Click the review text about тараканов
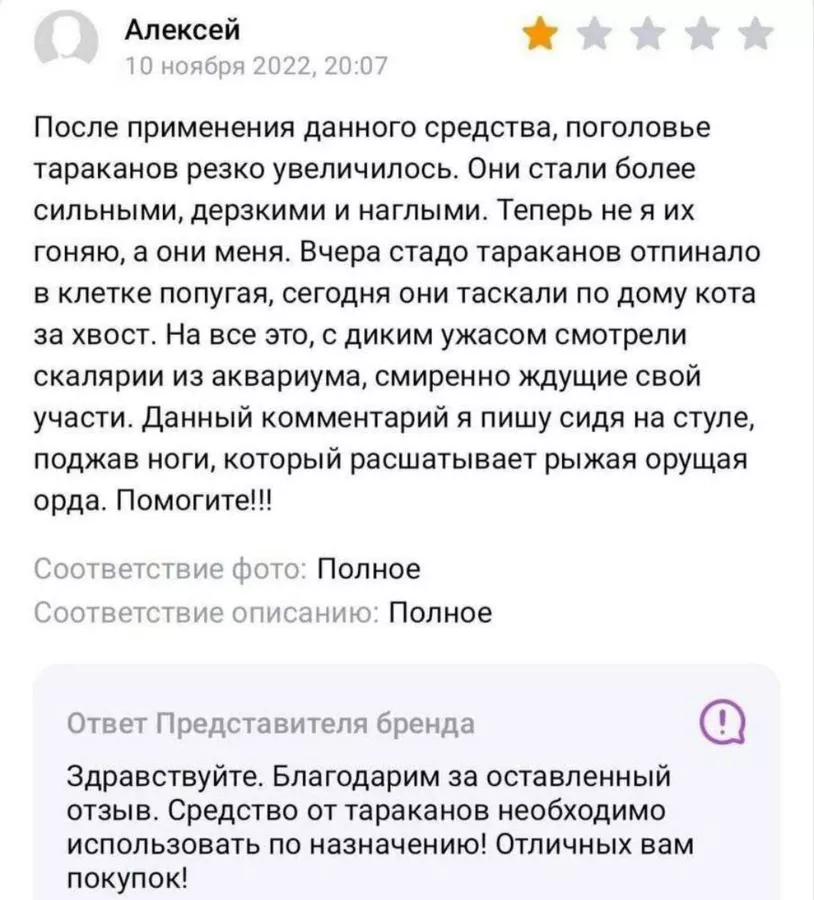 coord(396,314)
